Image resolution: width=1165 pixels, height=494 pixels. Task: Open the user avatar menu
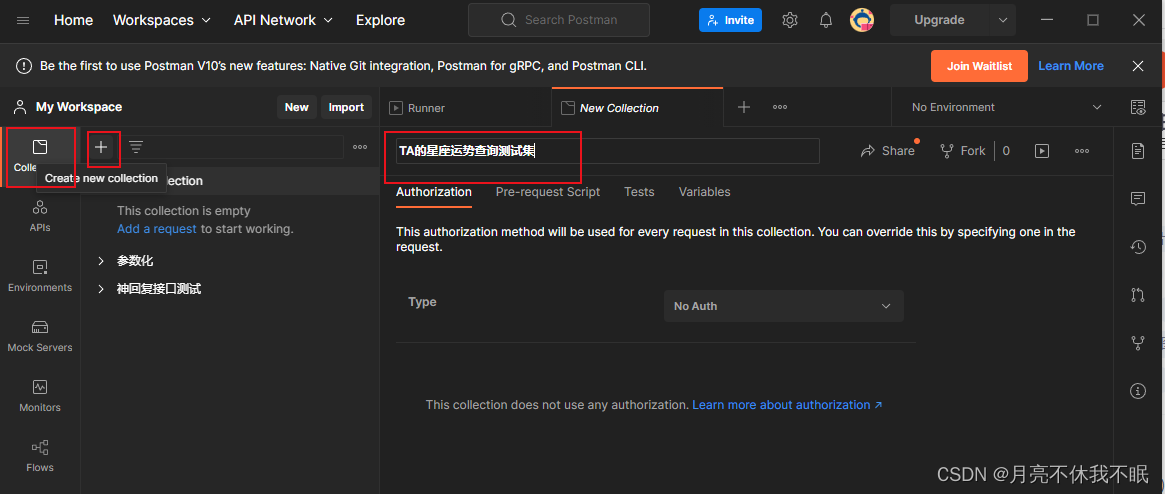coord(862,20)
